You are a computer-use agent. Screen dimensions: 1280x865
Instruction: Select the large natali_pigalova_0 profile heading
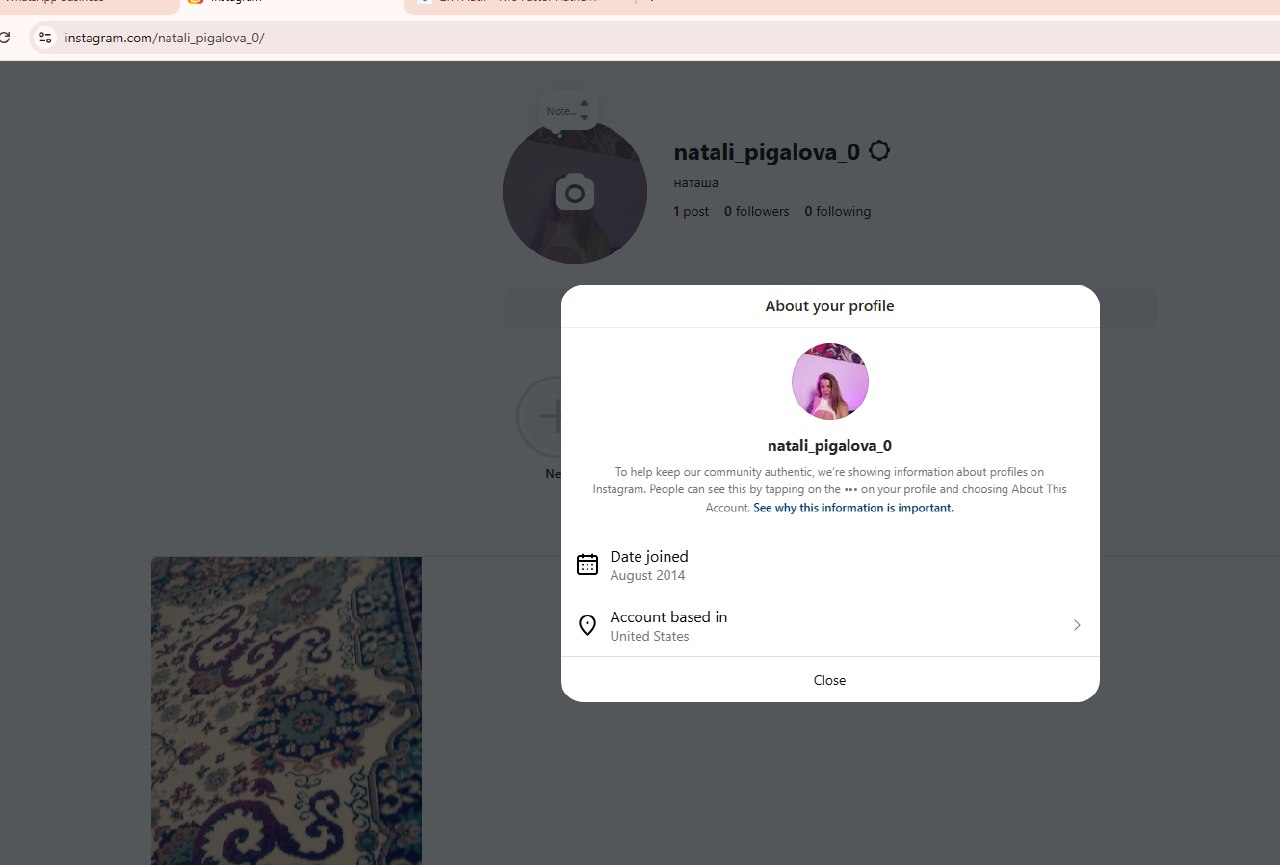point(767,152)
